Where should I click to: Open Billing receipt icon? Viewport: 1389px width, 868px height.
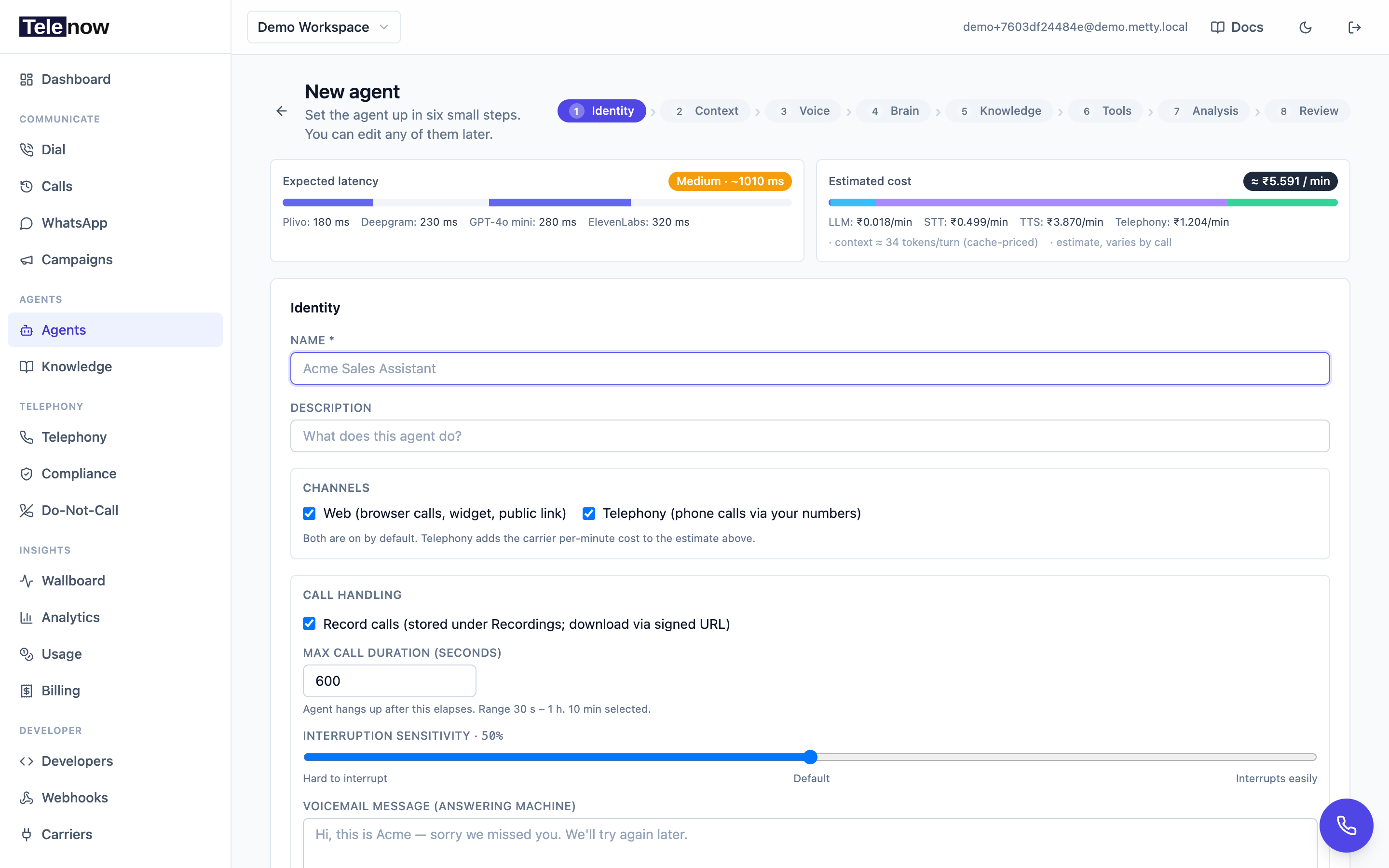click(x=27, y=691)
